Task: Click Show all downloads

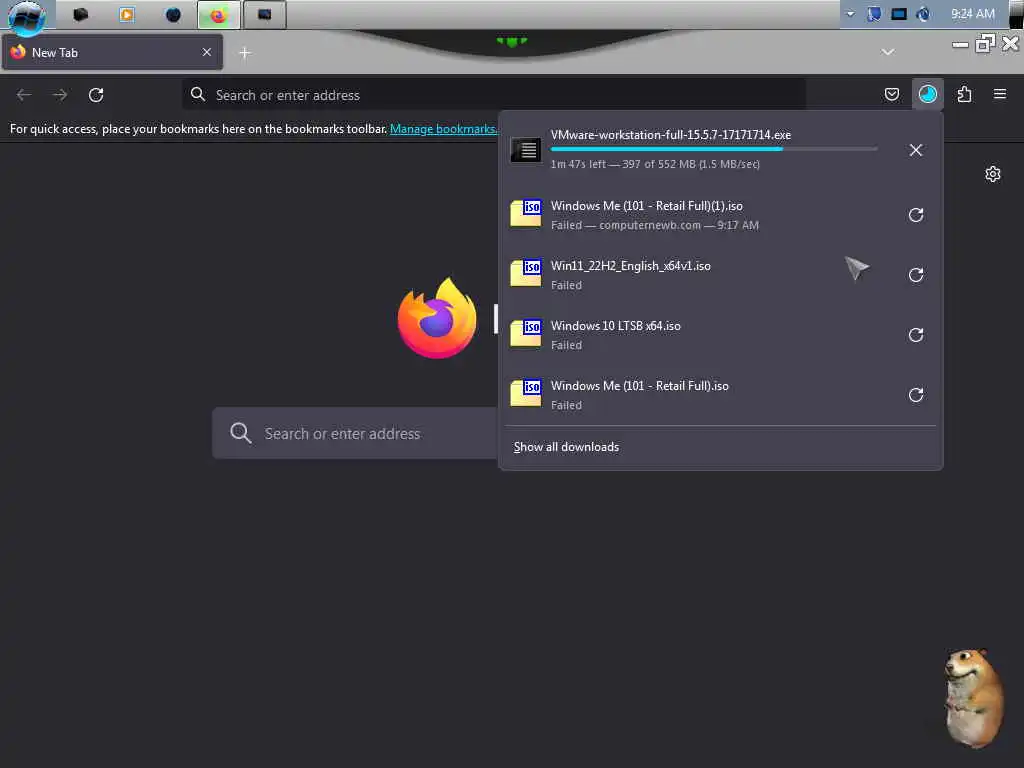Action: [x=566, y=447]
